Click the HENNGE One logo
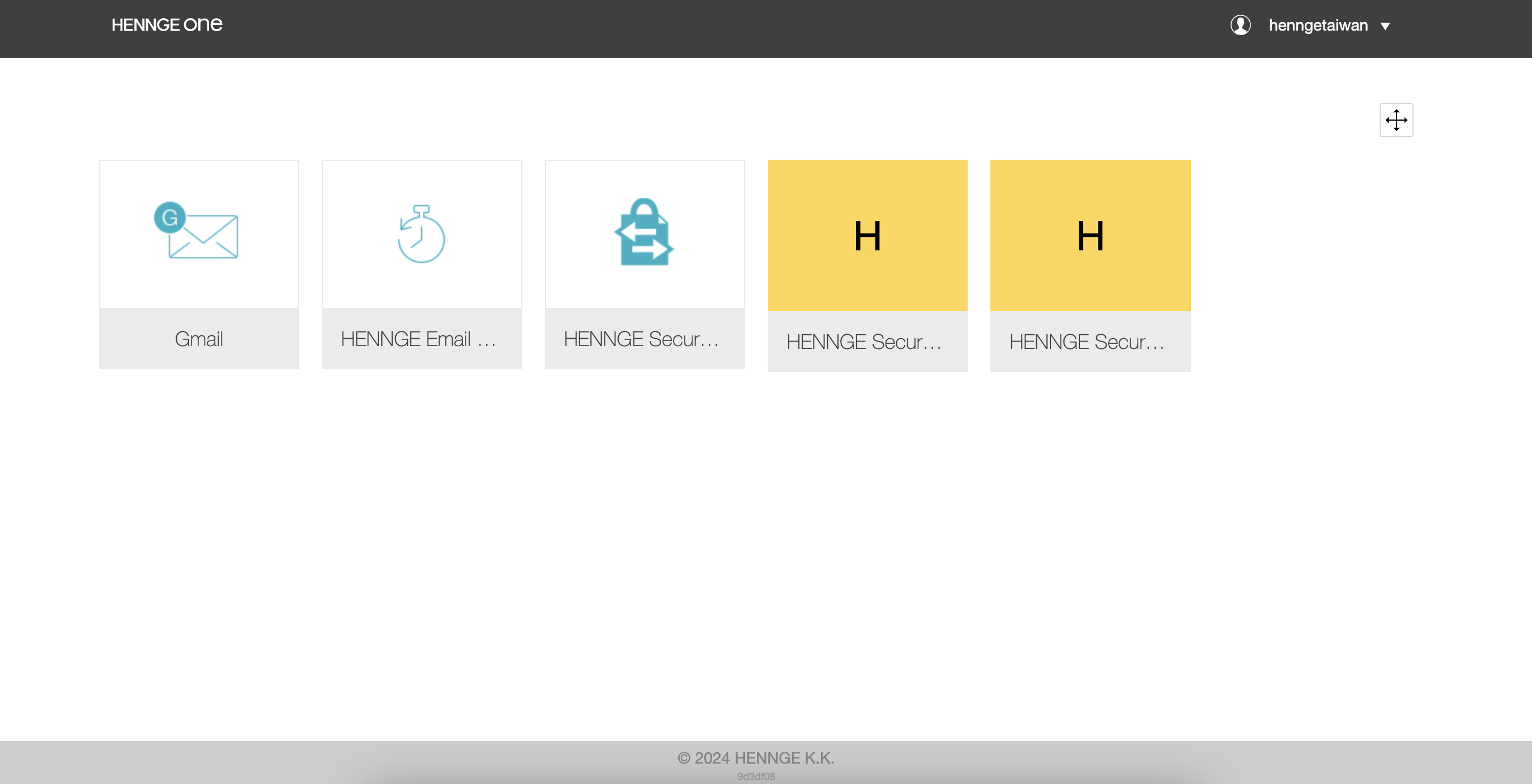The height and width of the screenshot is (784, 1532). point(167,25)
